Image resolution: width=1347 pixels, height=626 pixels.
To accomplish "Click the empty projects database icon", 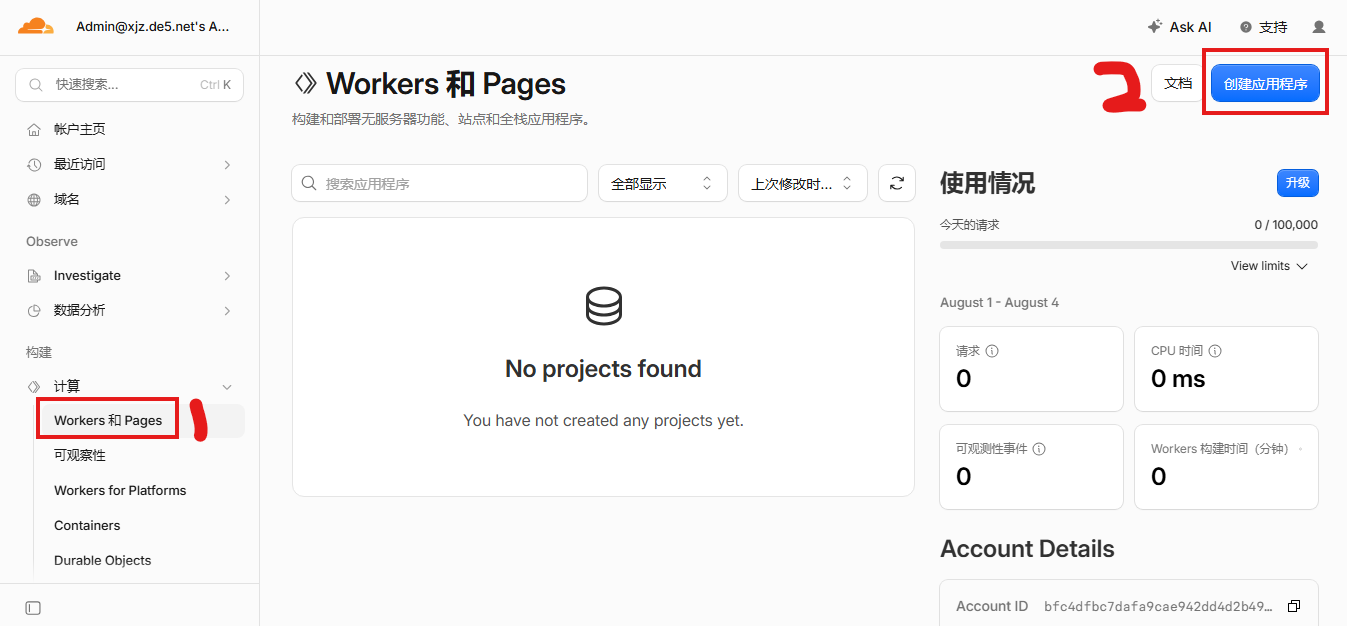I will 603,306.
